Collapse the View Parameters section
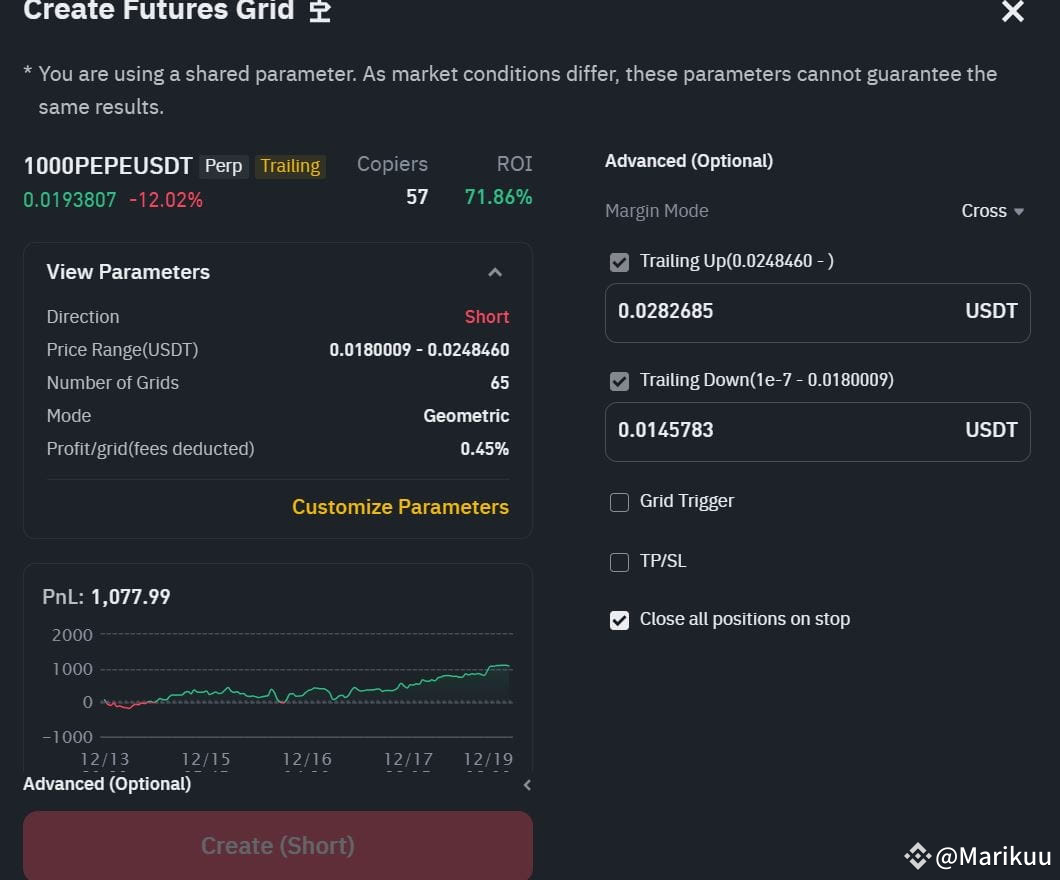Viewport: 1060px width, 880px height. (494, 272)
